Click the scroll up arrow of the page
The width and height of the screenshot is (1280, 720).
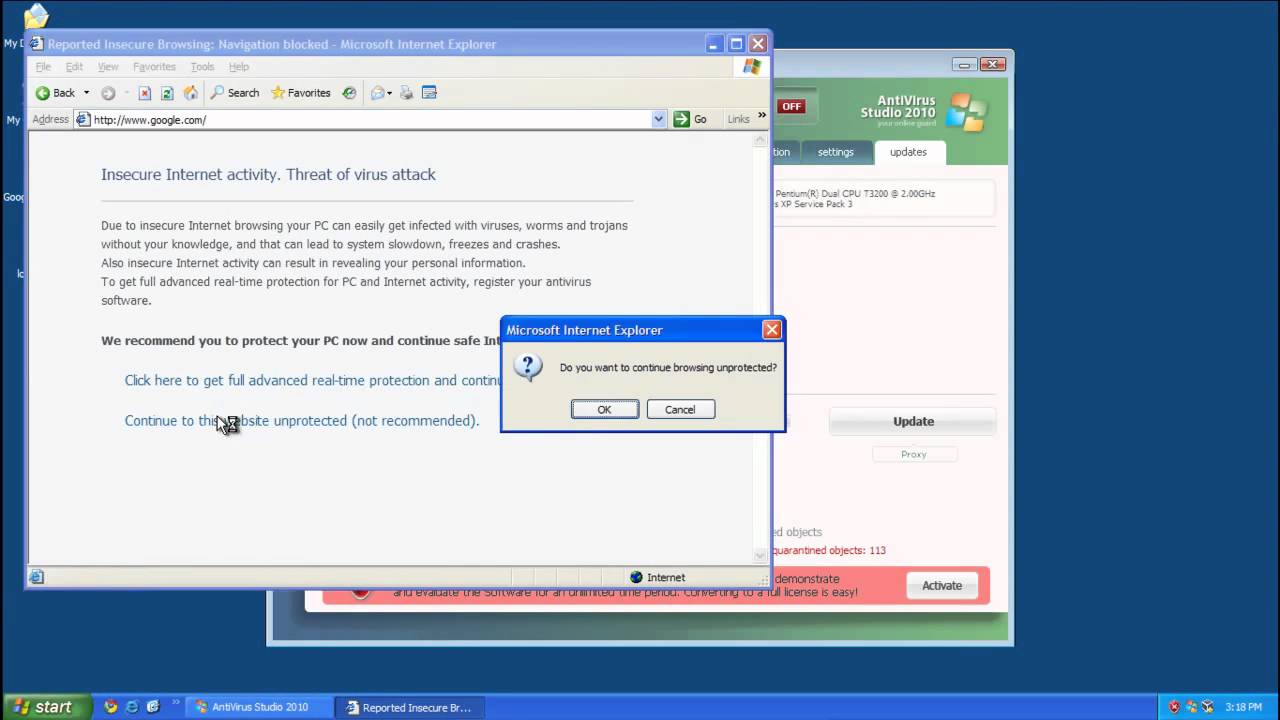pyautogui.click(x=760, y=140)
